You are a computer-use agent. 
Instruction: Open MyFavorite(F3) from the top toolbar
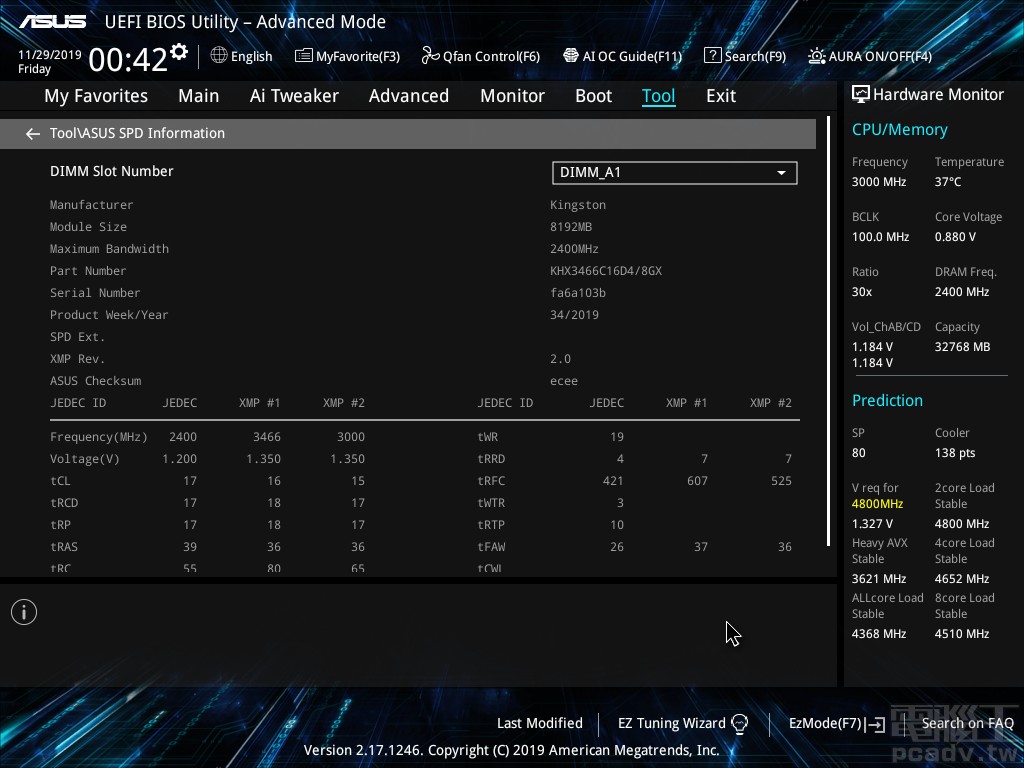tap(347, 56)
